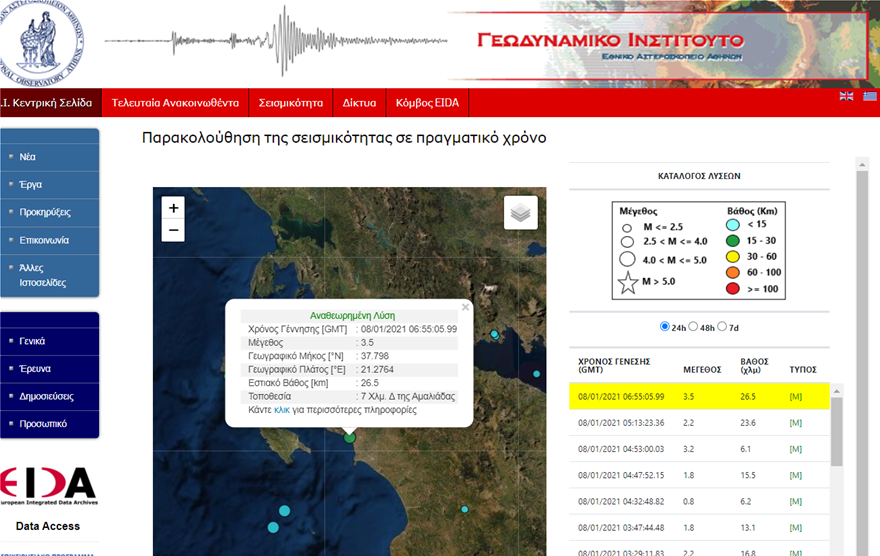Viewport: 880px width, 556px height.
Task: Open the Δίκτυα menu
Action: [359, 103]
